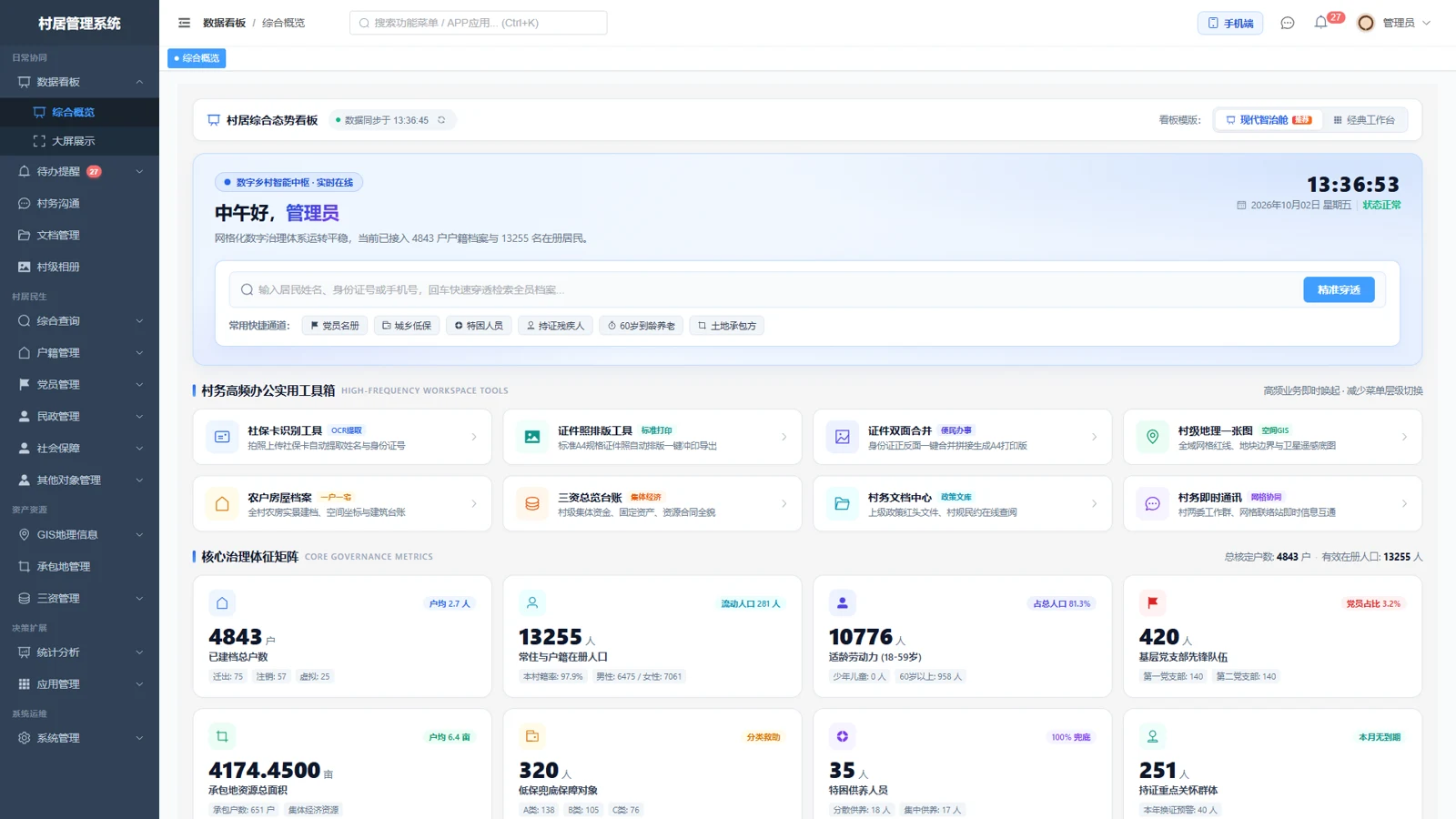Viewport: 1456px width, 819px height.
Task: Click the party flag icon on 420 card
Action: [x=1152, y=602]
